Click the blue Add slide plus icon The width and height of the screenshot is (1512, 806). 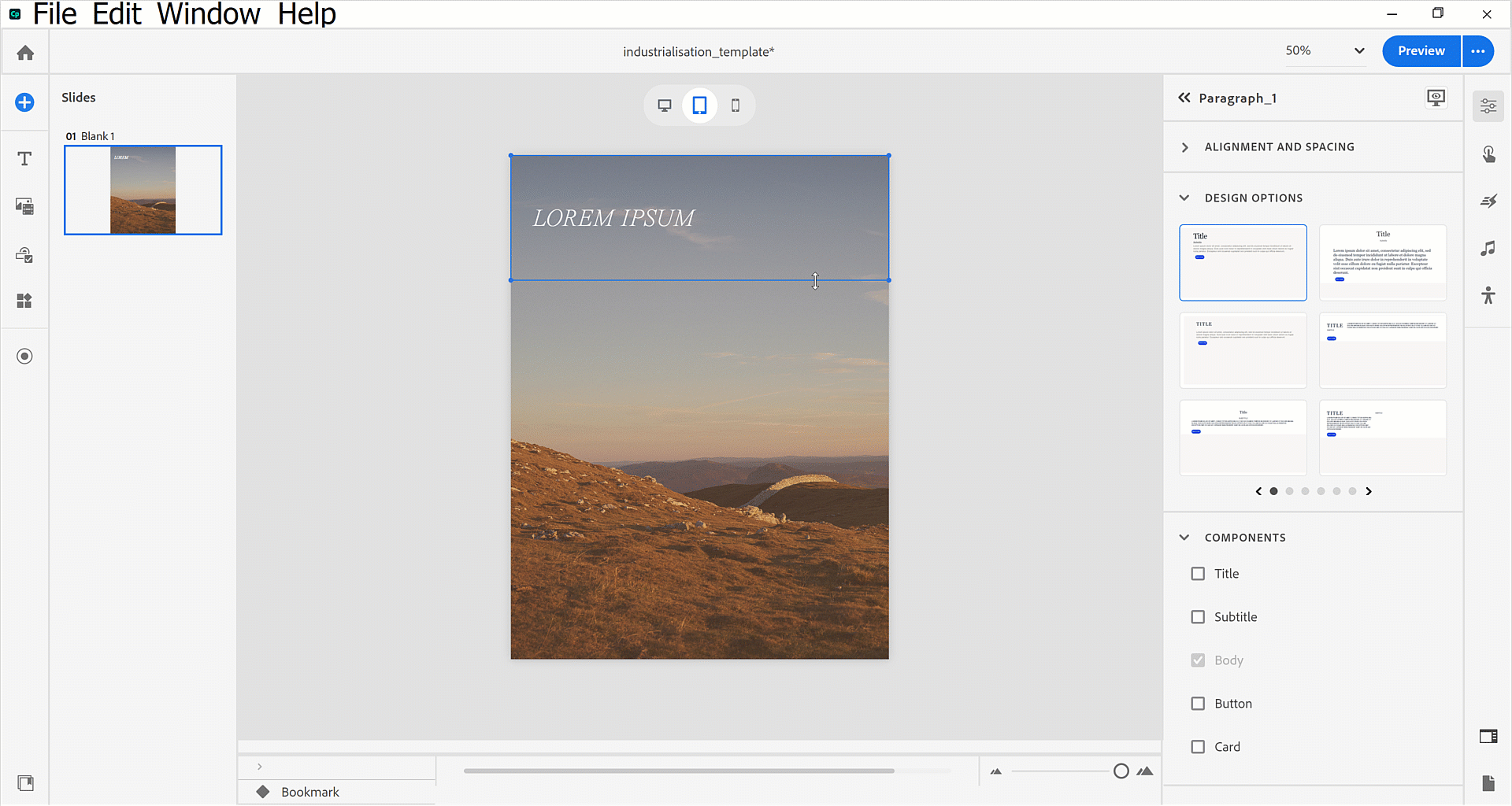pyautogui.click(x=24, y=102)
